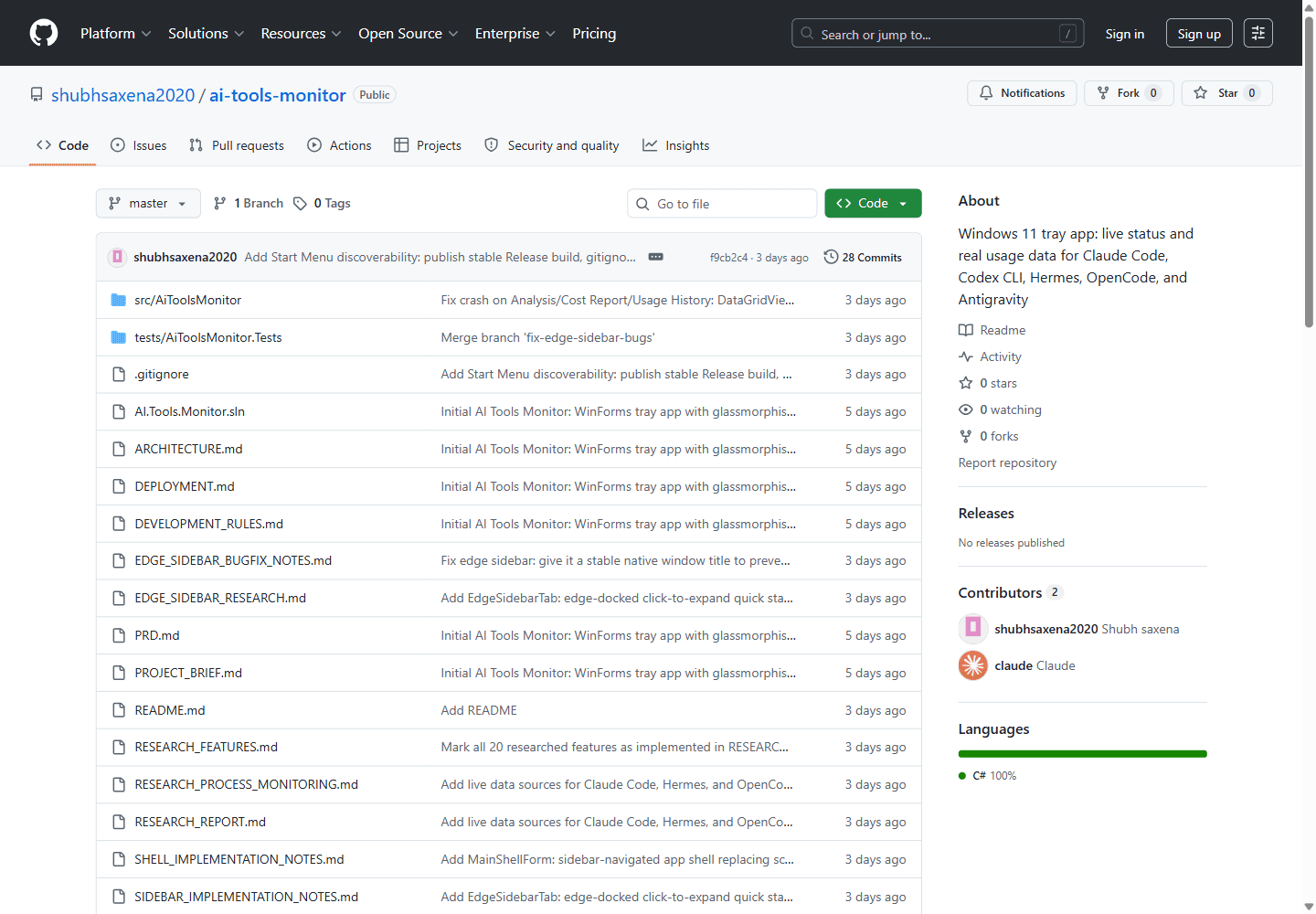Expand the Platform menu
Screen dimensions: 1316x914
click(116, 34)
